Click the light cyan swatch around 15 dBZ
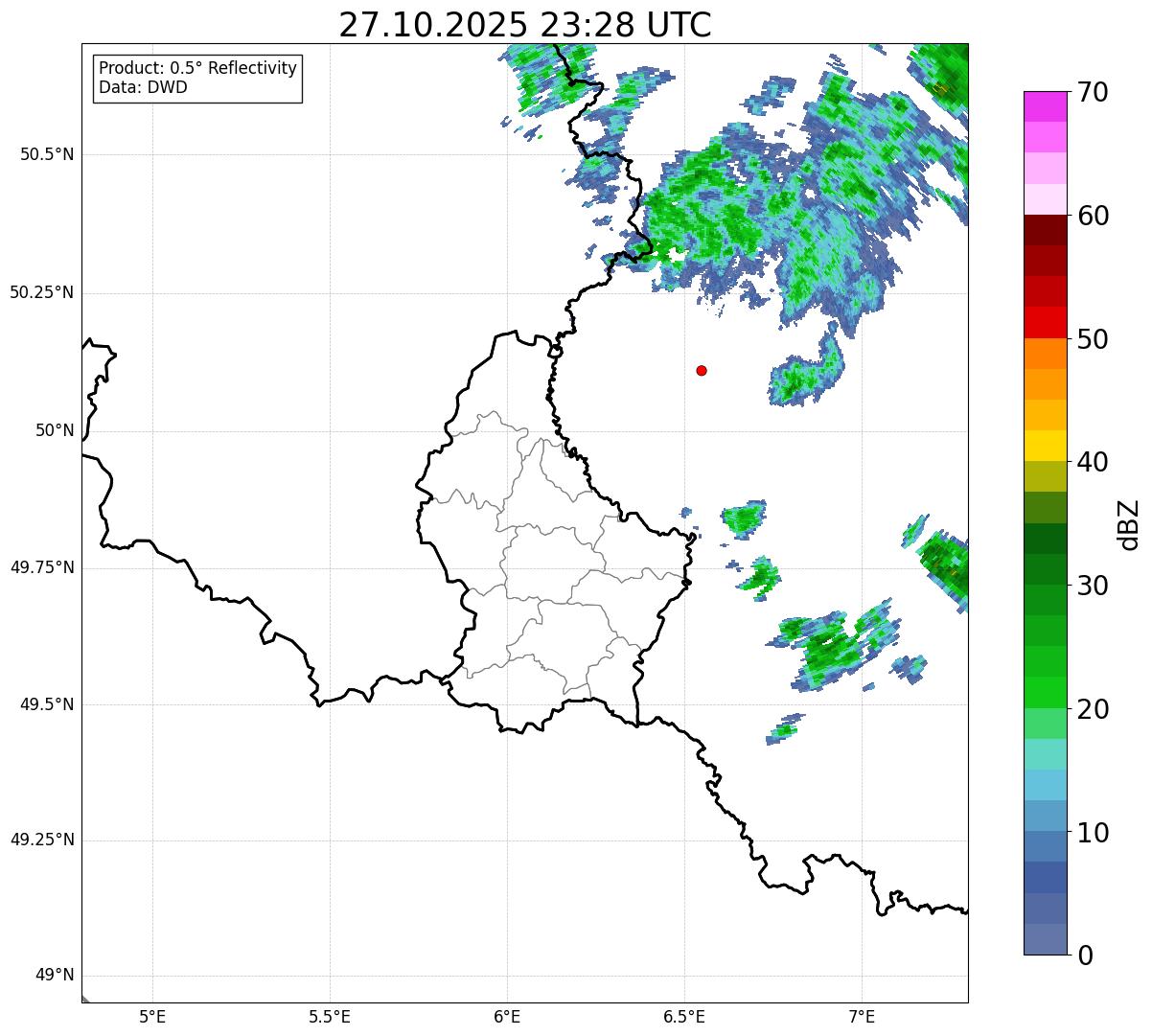 (x=1046, y=754)
